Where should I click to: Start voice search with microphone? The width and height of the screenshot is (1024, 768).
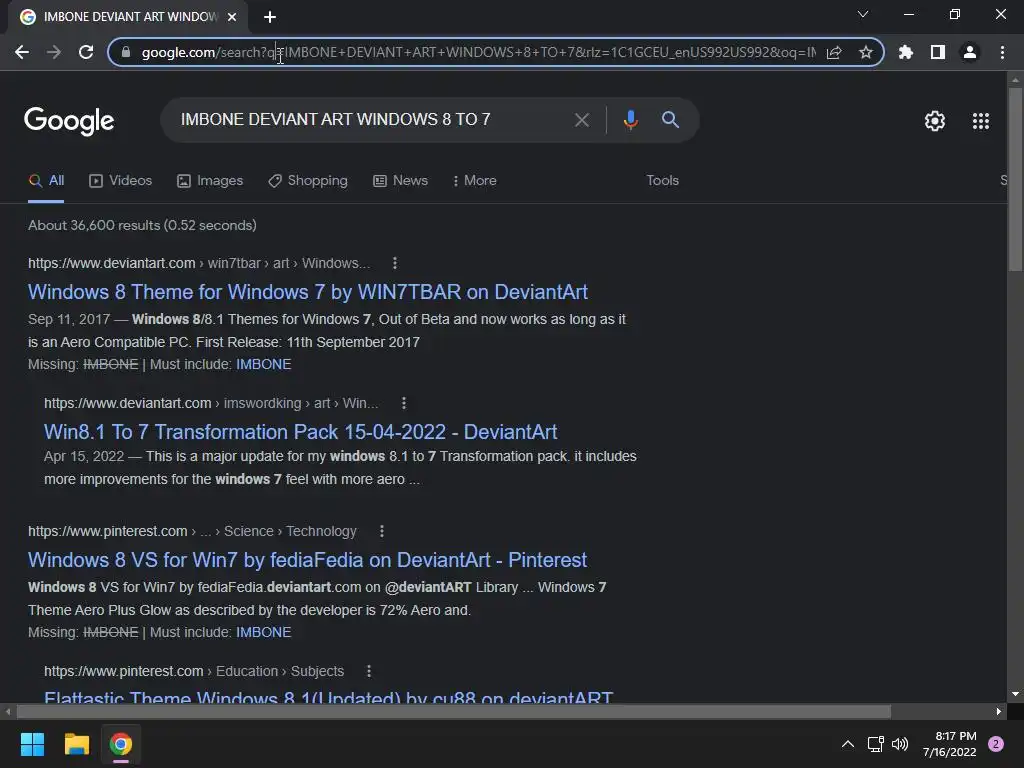tap(630, 120)
